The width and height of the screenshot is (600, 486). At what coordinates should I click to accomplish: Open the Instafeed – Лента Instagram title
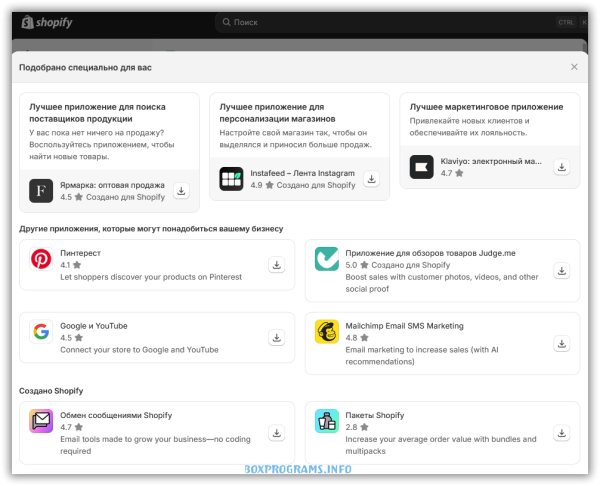tap(302, 173)
